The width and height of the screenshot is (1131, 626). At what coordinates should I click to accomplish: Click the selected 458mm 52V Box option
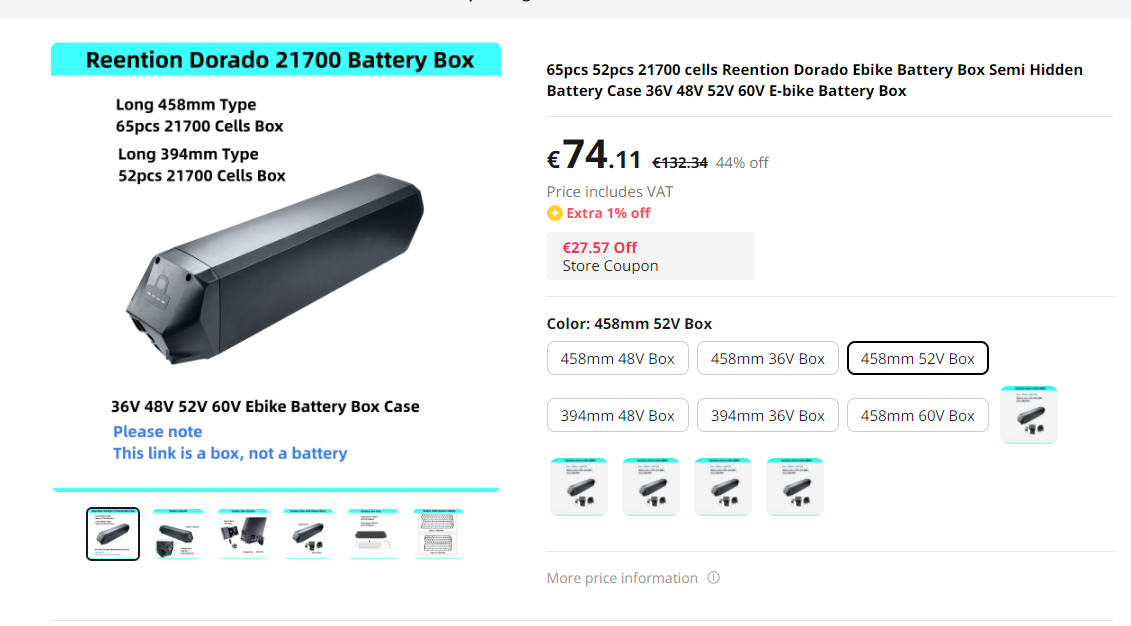[917, 358]
